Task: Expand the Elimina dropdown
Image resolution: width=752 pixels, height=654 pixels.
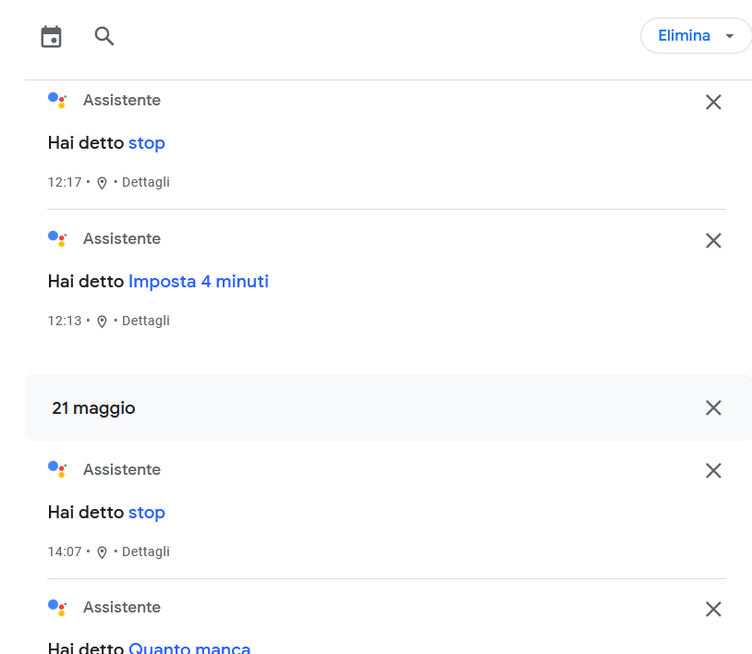Action: (695, 35)
